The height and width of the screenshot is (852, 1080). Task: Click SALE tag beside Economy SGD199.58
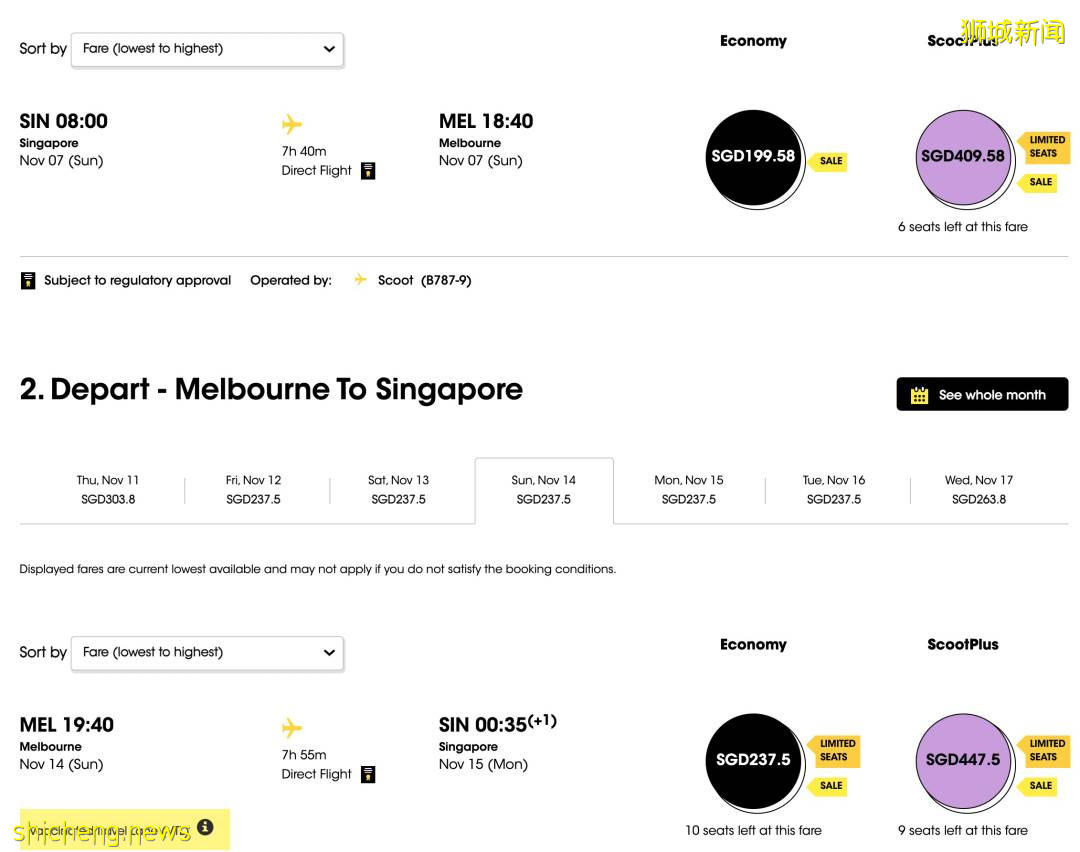tap(830, 161)
